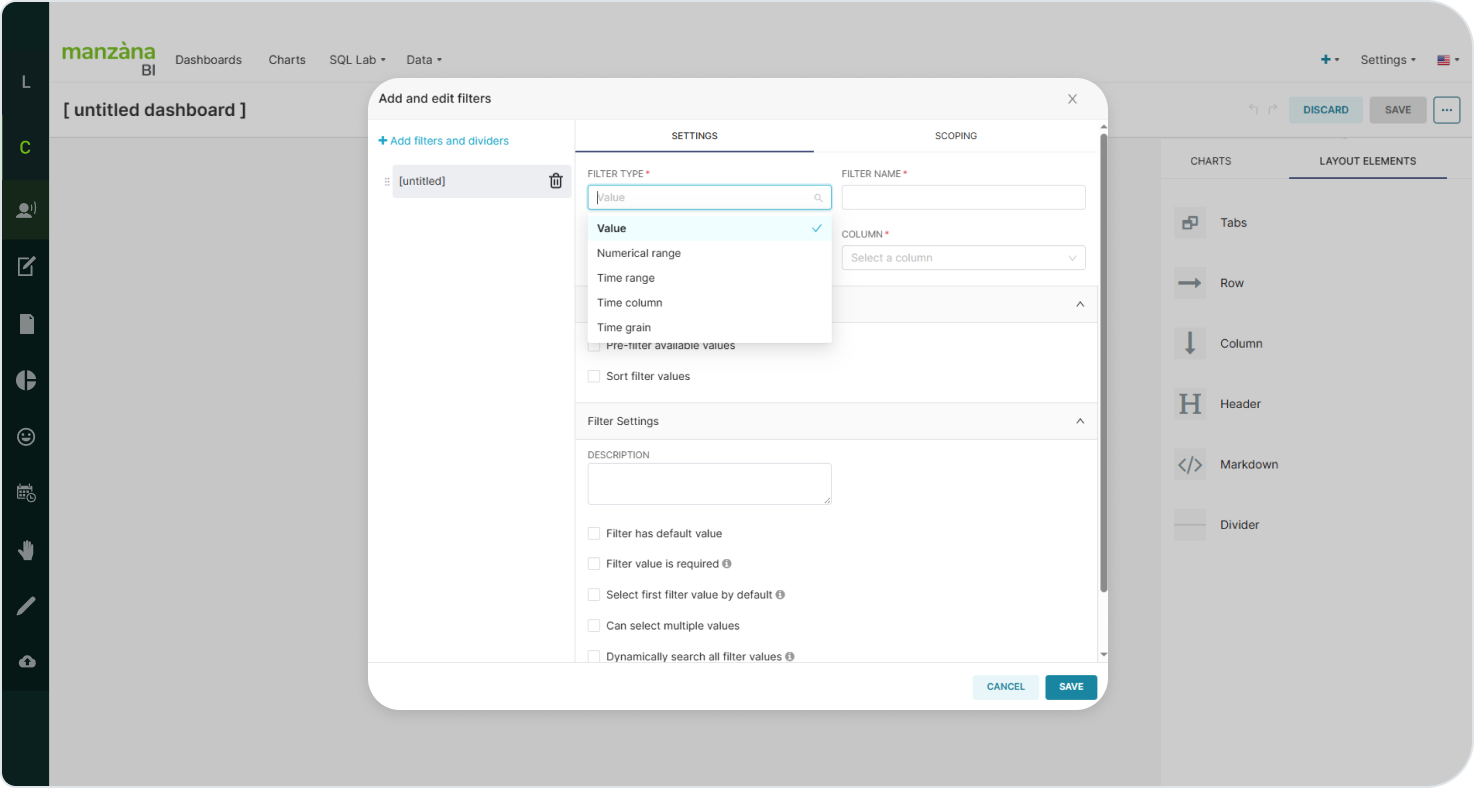
Task: Open the three-dots more options button
Action: coord(1446,110)
